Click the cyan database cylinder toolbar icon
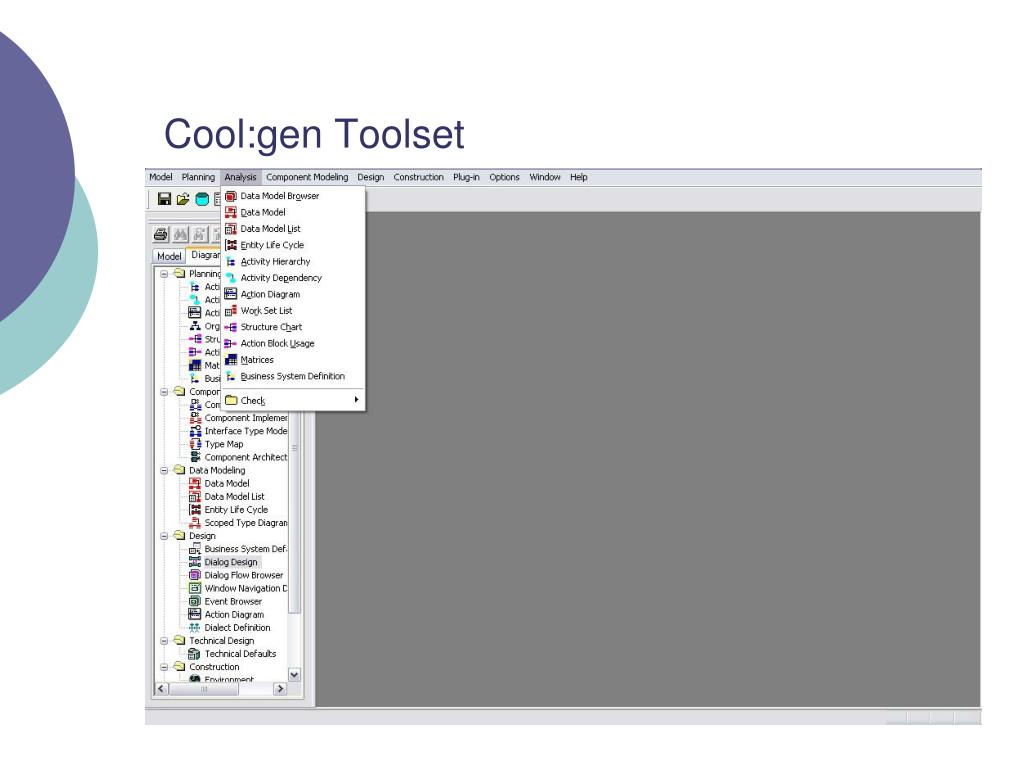The height and width of the screenshot is (768, 1024). click(202, 199)
